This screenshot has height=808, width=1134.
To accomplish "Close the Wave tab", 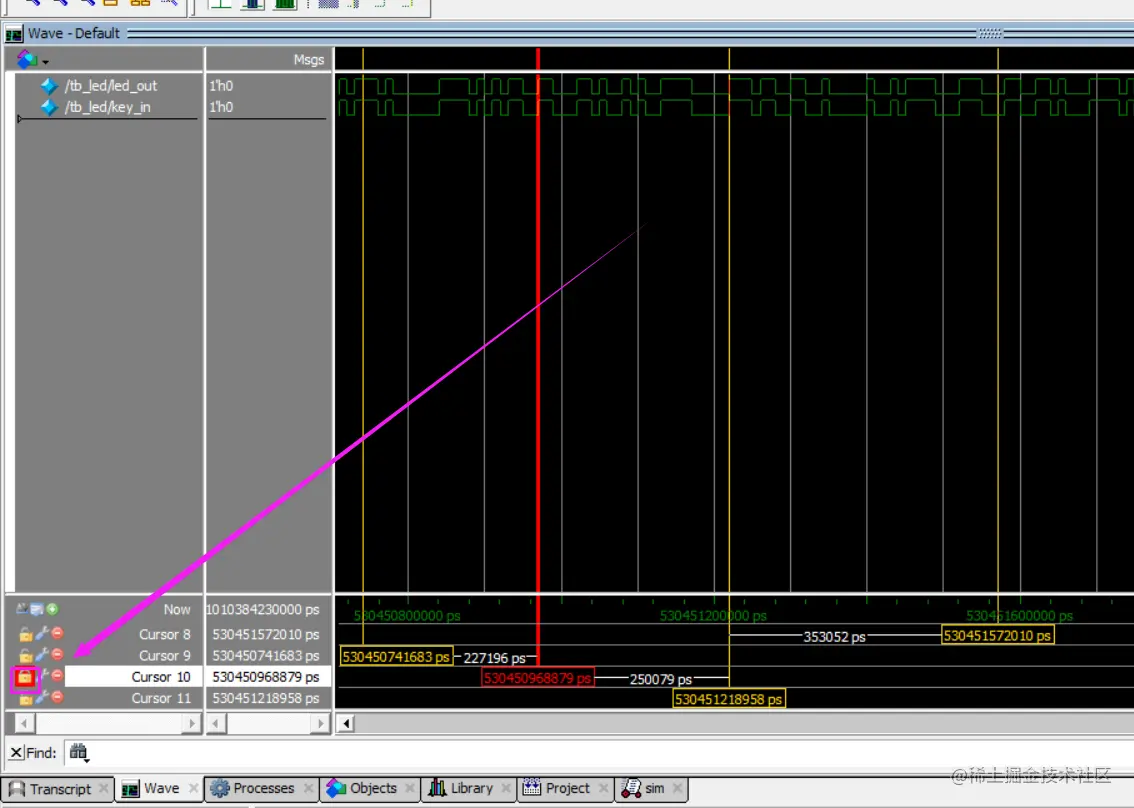I will click(x=194, y=788).
